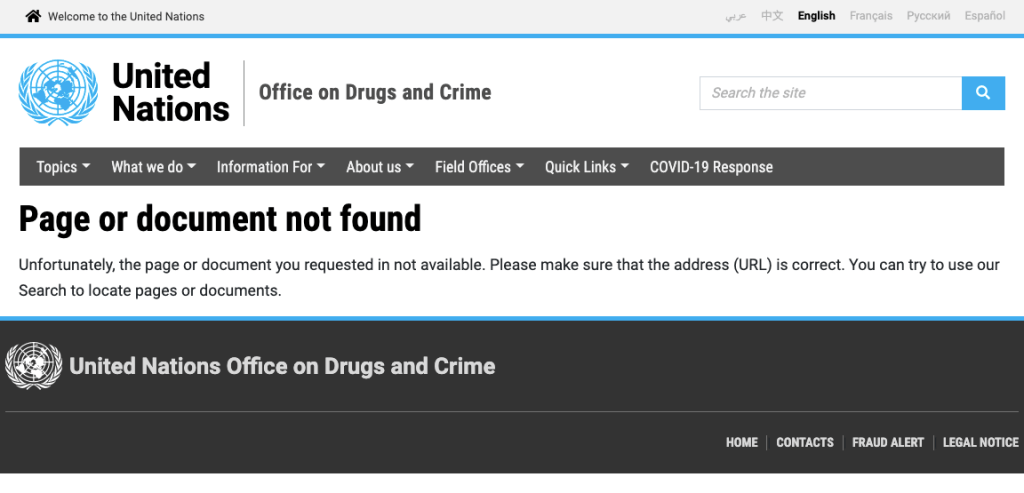Expand the Quick Links menu

(x=587, y=167)
